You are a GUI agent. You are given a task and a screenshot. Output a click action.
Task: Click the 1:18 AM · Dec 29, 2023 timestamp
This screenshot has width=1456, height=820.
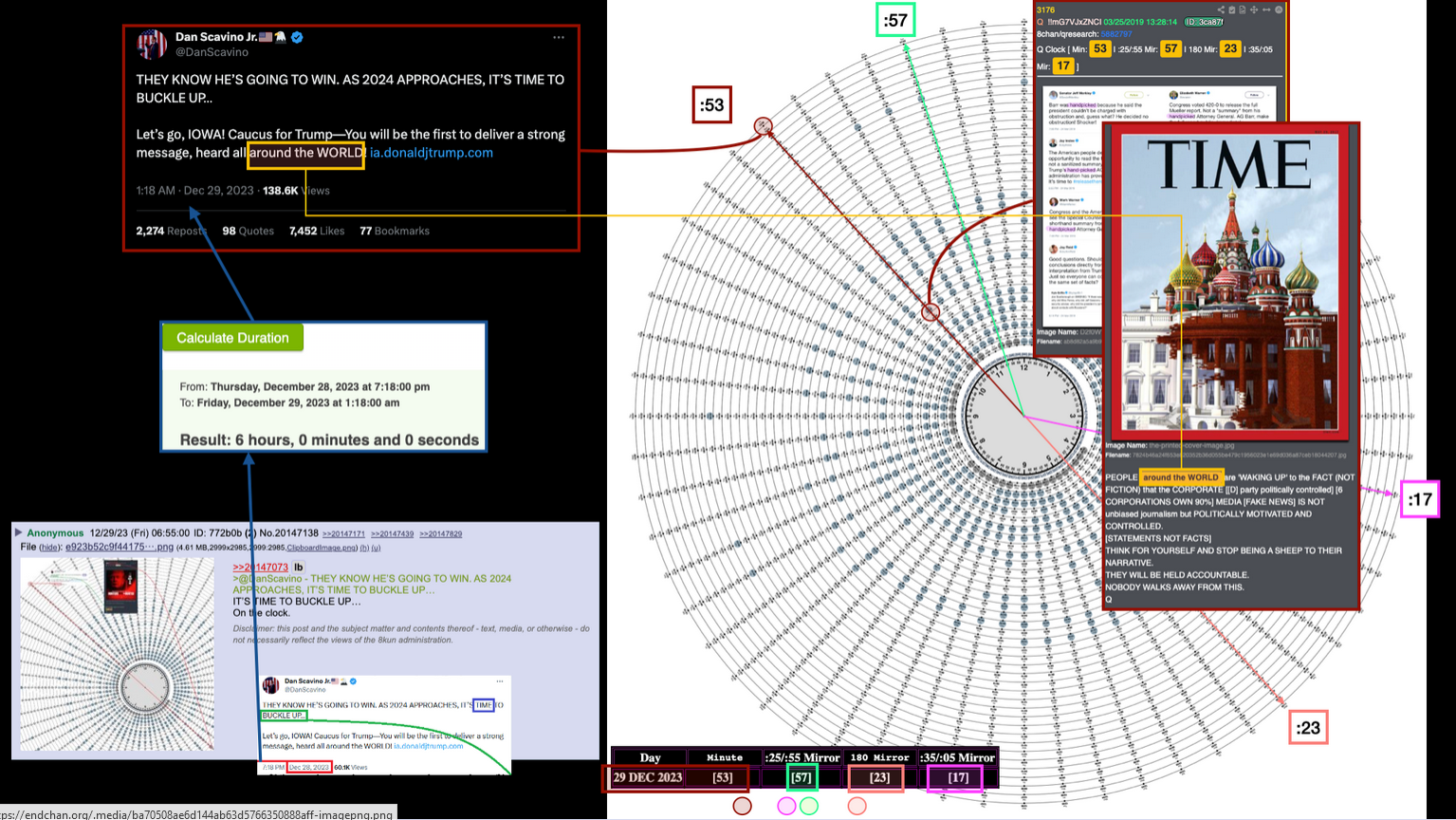[x=194, y=191]
